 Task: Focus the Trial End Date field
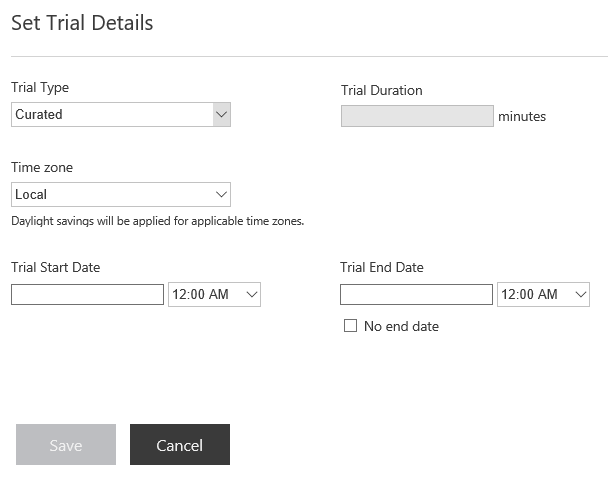(x=416, y=295)
